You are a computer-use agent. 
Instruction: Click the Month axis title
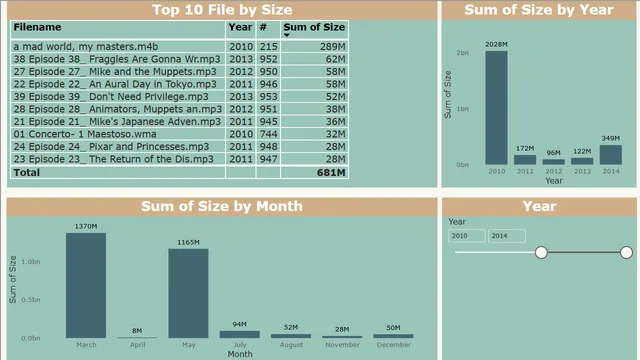pos(240,354)
